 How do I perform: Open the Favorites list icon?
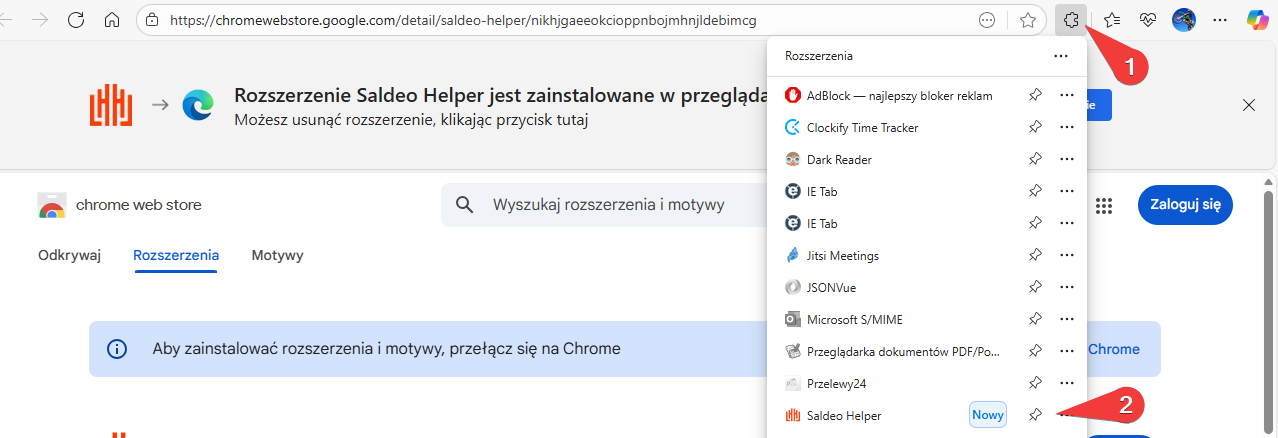[1111, 20]
